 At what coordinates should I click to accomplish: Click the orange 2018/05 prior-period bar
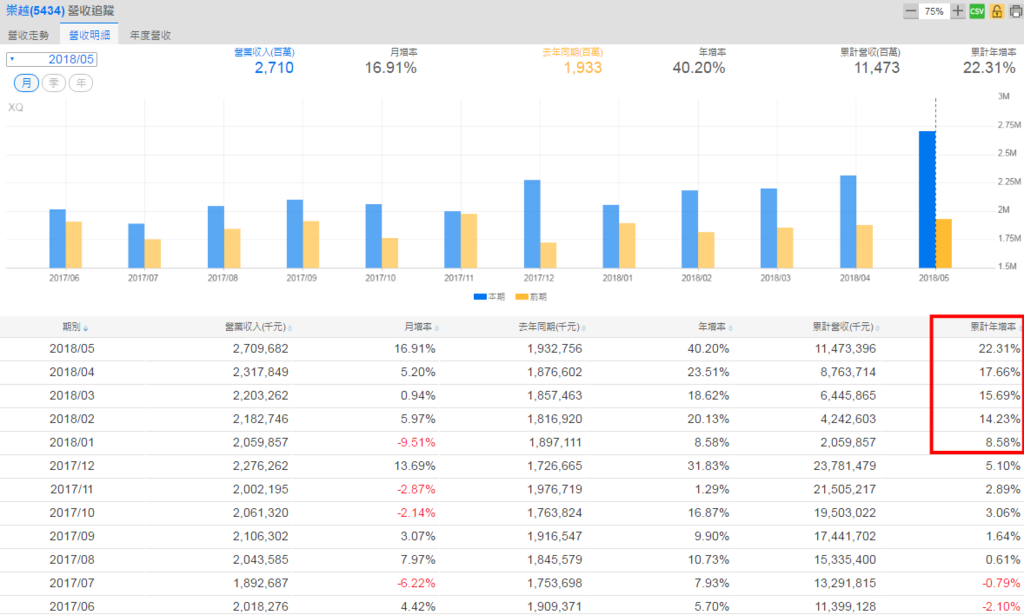tap(944, 244)
